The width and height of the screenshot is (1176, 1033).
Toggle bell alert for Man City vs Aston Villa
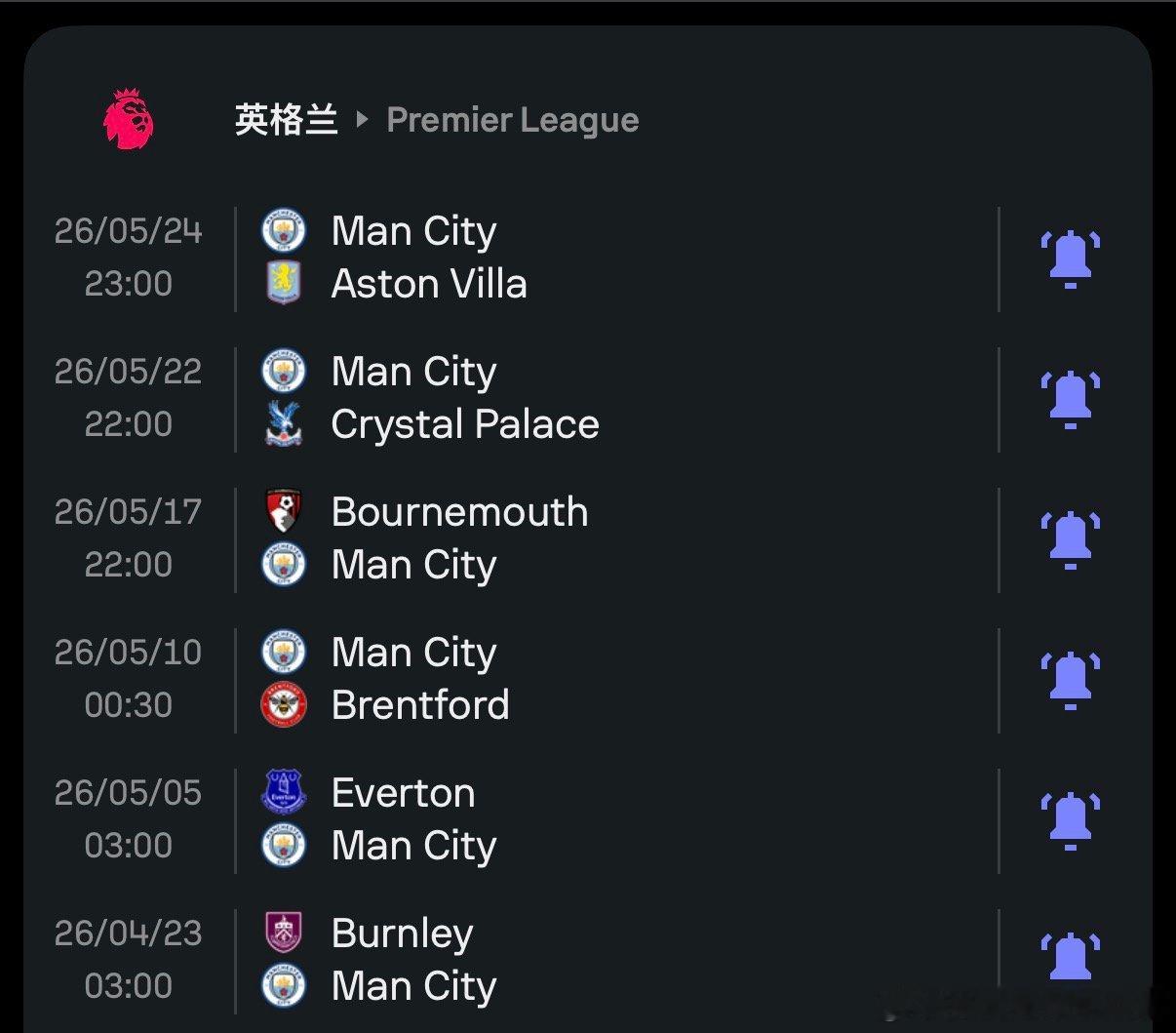1070,258
